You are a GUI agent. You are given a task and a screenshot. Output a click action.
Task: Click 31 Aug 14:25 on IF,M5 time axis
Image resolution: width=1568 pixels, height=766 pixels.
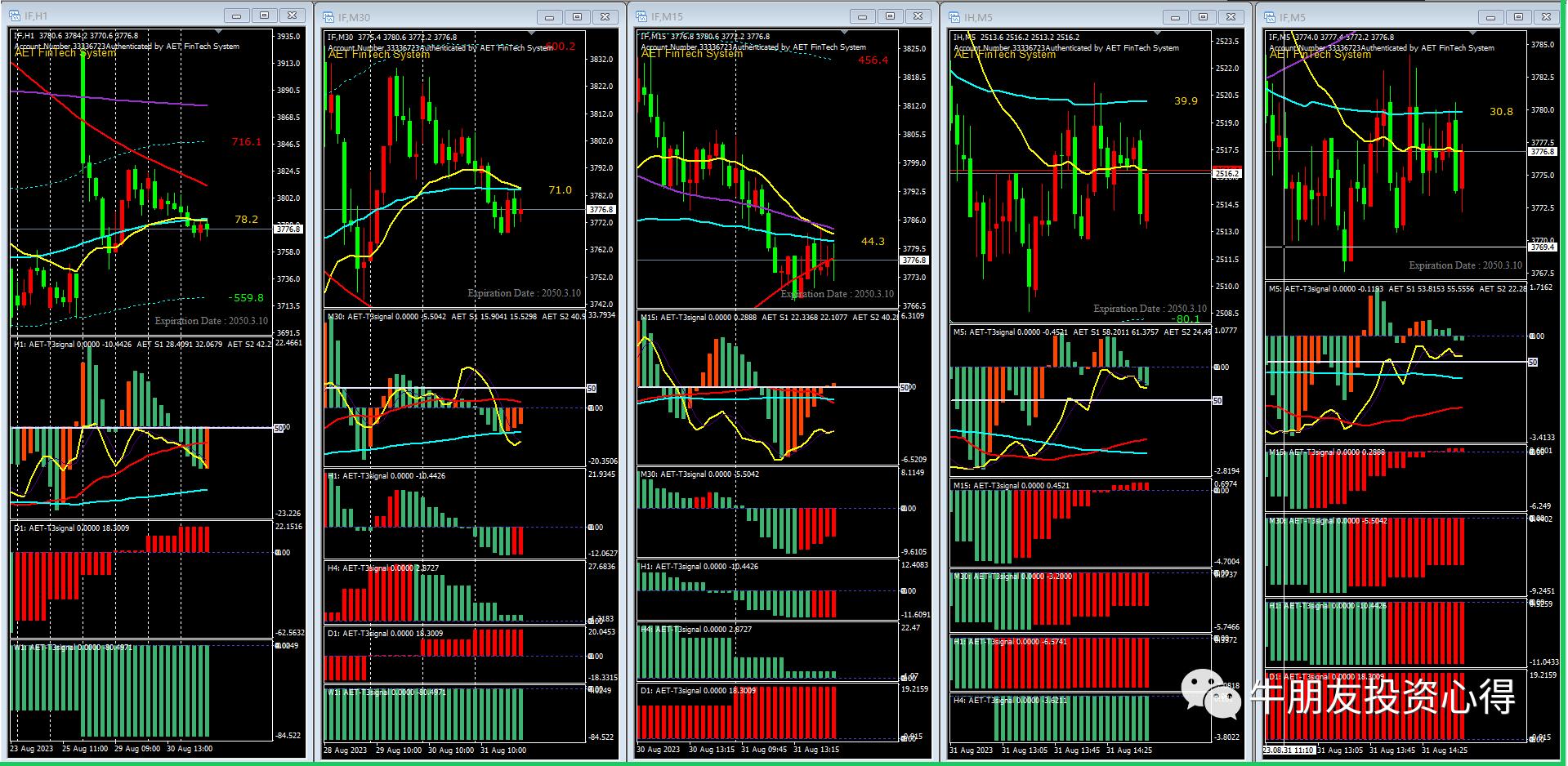1445,750
